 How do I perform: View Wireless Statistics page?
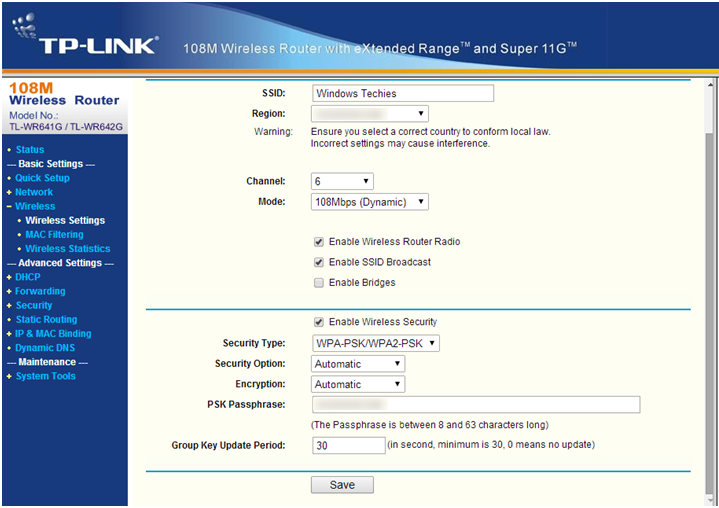pyautogui.click(x=67, y=249)
